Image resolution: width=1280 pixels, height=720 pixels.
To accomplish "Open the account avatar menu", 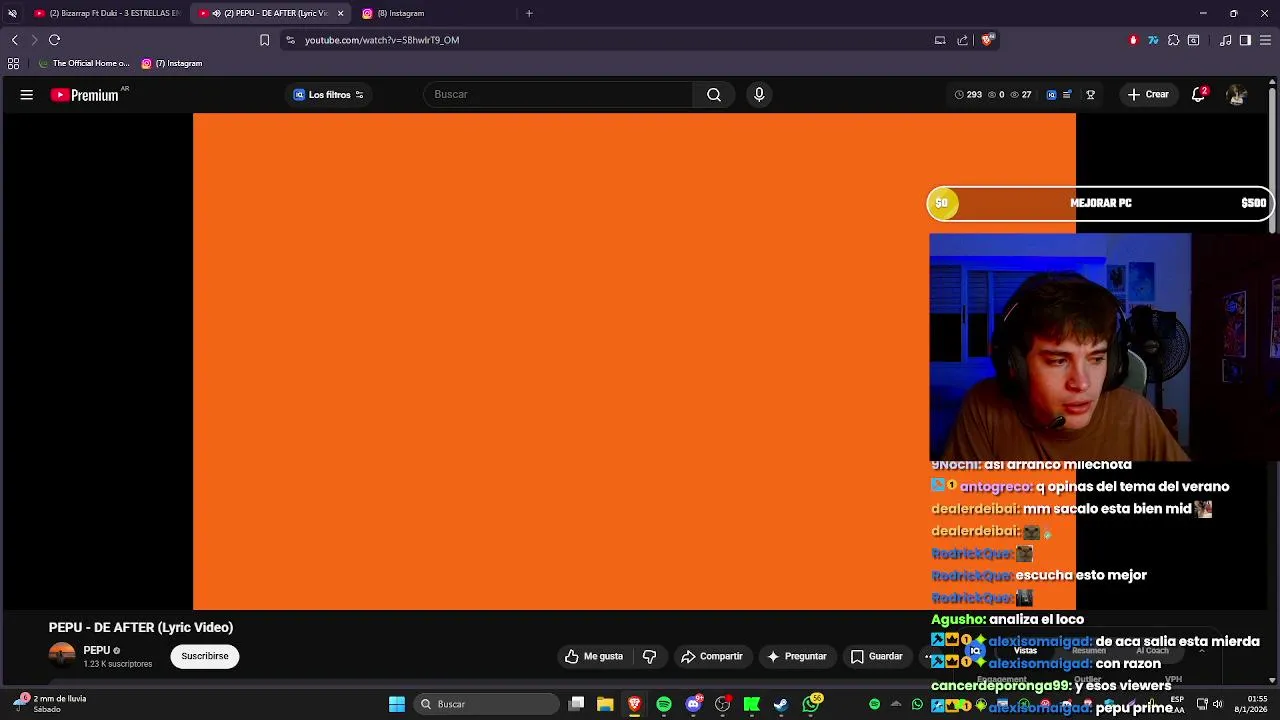I will [1237, 95].
